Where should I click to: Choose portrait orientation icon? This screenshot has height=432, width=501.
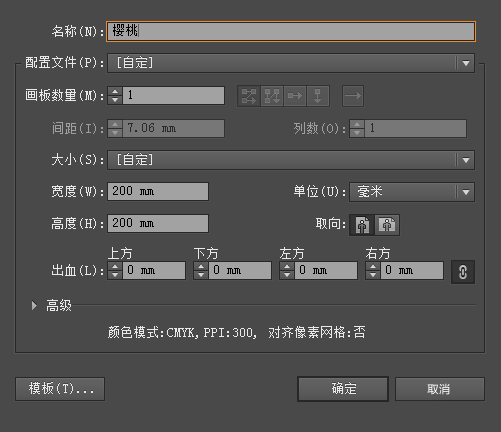pos(362,225)
